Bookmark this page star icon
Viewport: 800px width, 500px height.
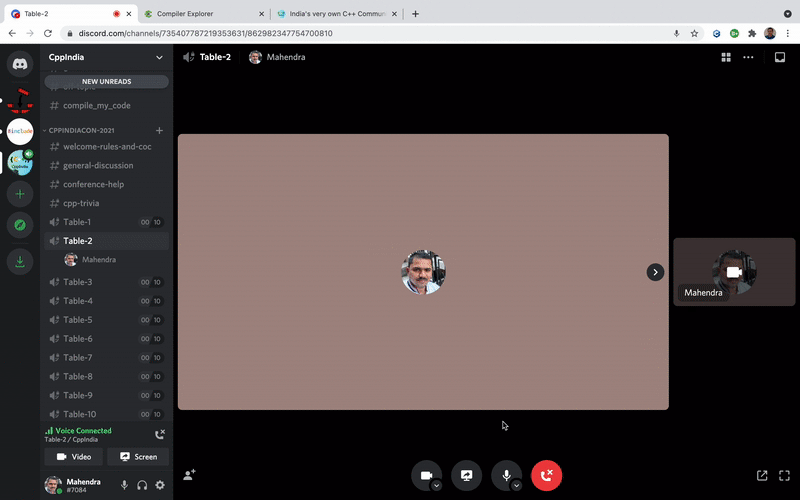tap(694, 33)
